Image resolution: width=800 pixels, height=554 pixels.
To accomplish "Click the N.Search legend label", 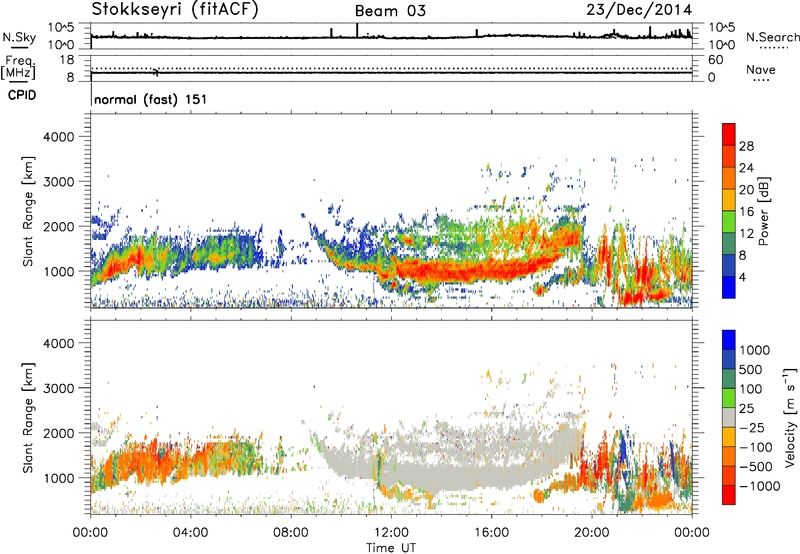I will 773,37.
